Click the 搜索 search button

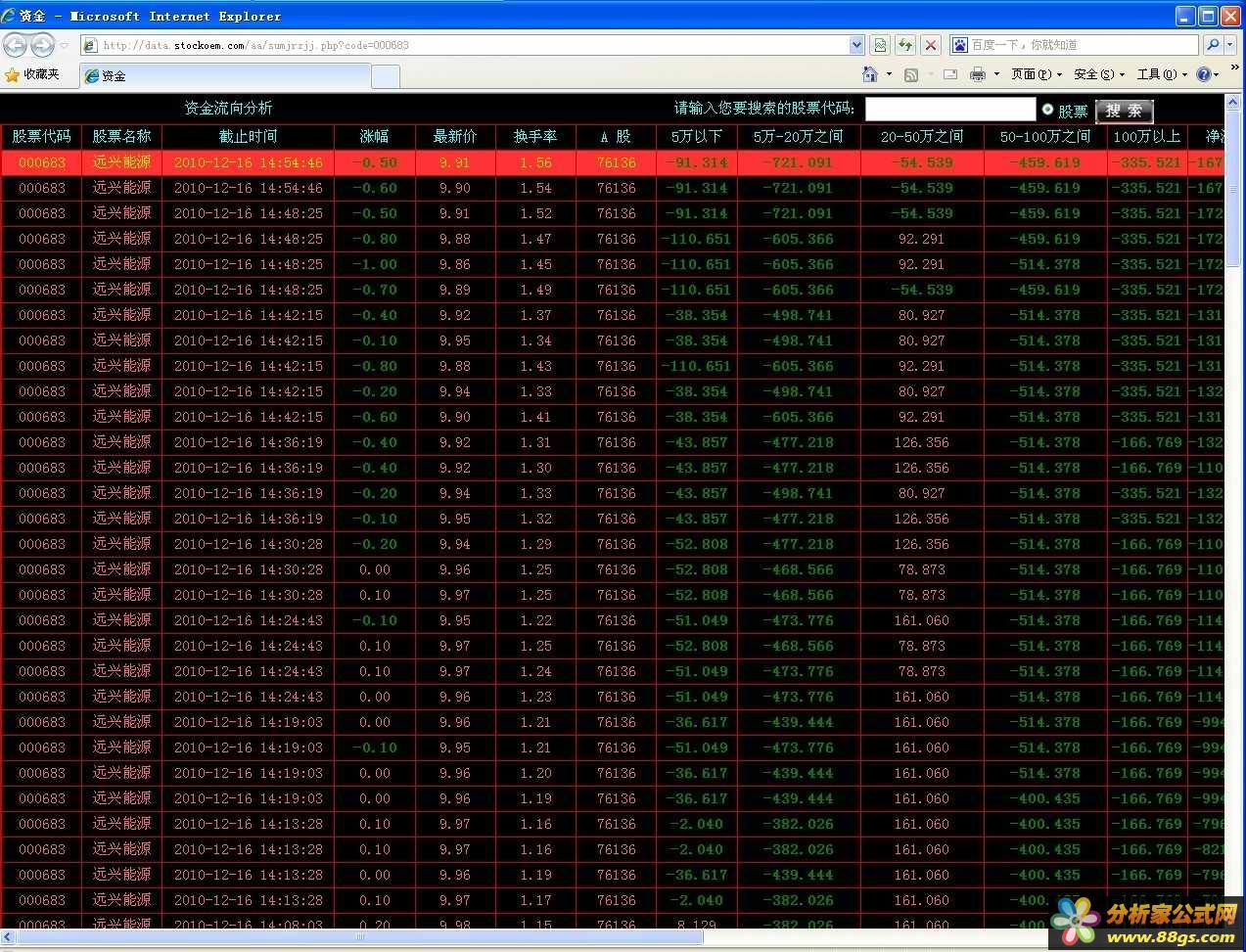[1124, 111]
